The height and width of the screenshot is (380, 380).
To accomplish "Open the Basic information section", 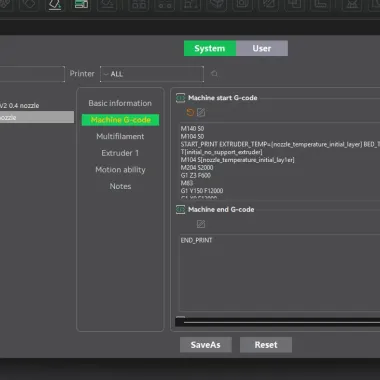I will click(x=120, y=103).
